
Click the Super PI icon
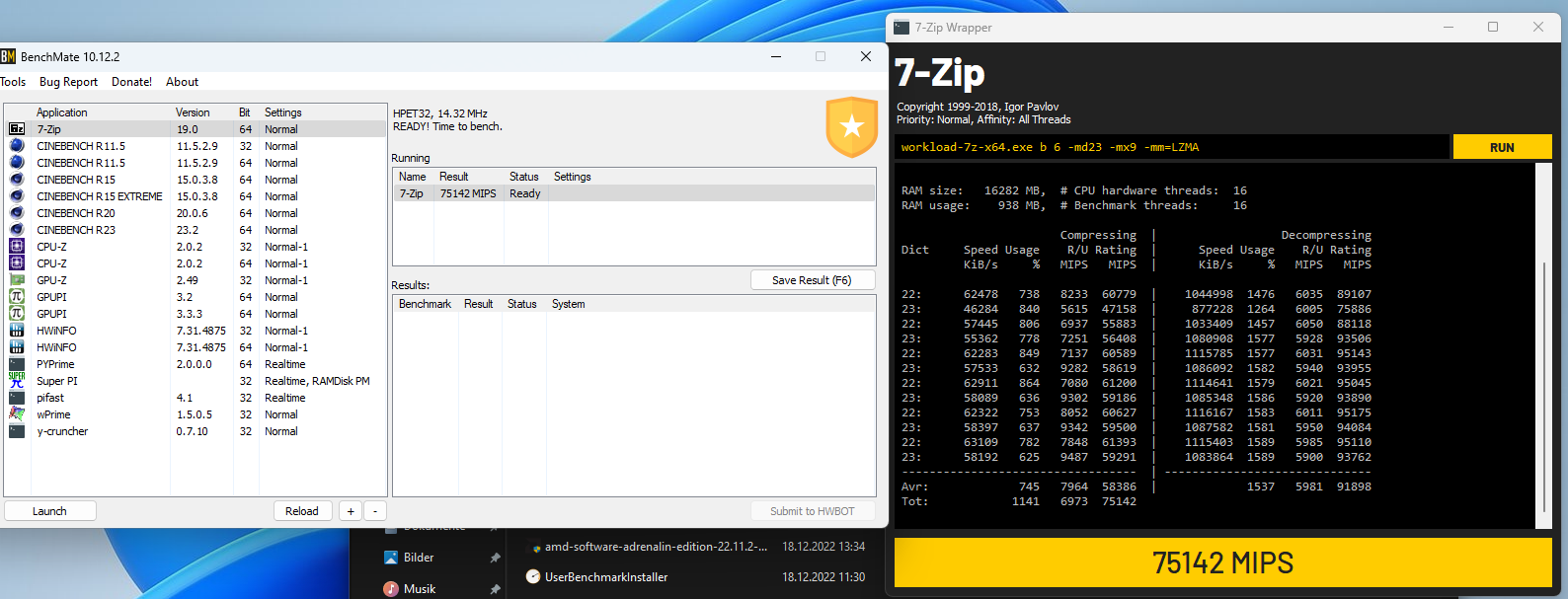(17, 381)
